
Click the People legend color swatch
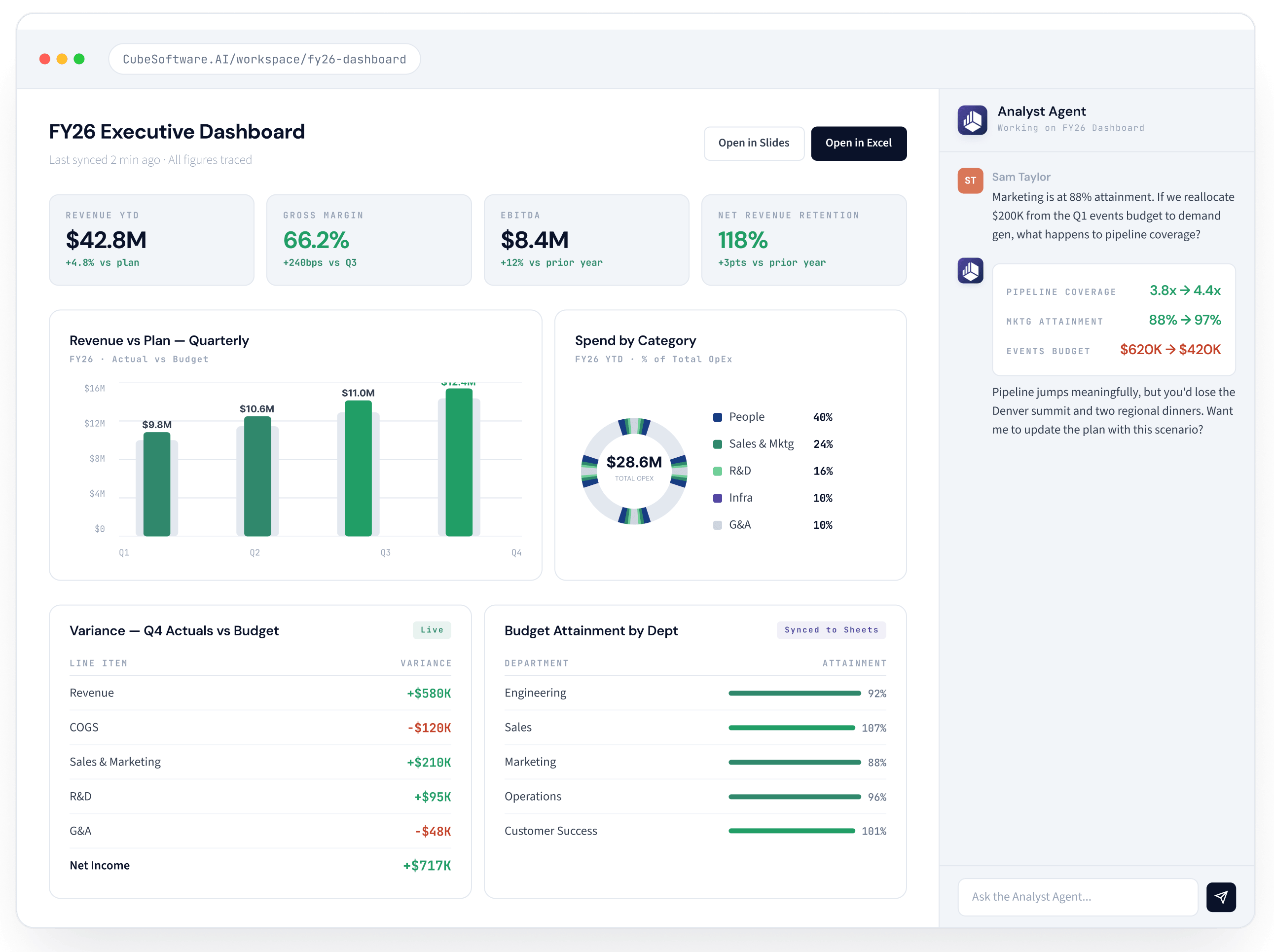[717, 417]
